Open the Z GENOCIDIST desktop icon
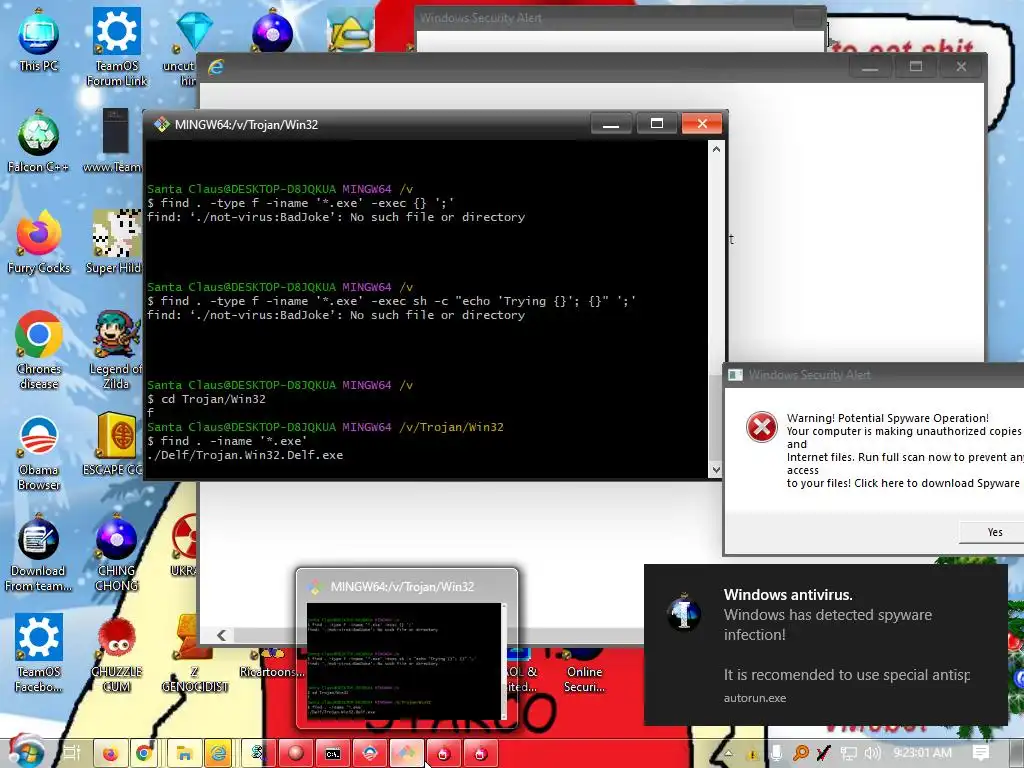 click(x=195, y=653)
